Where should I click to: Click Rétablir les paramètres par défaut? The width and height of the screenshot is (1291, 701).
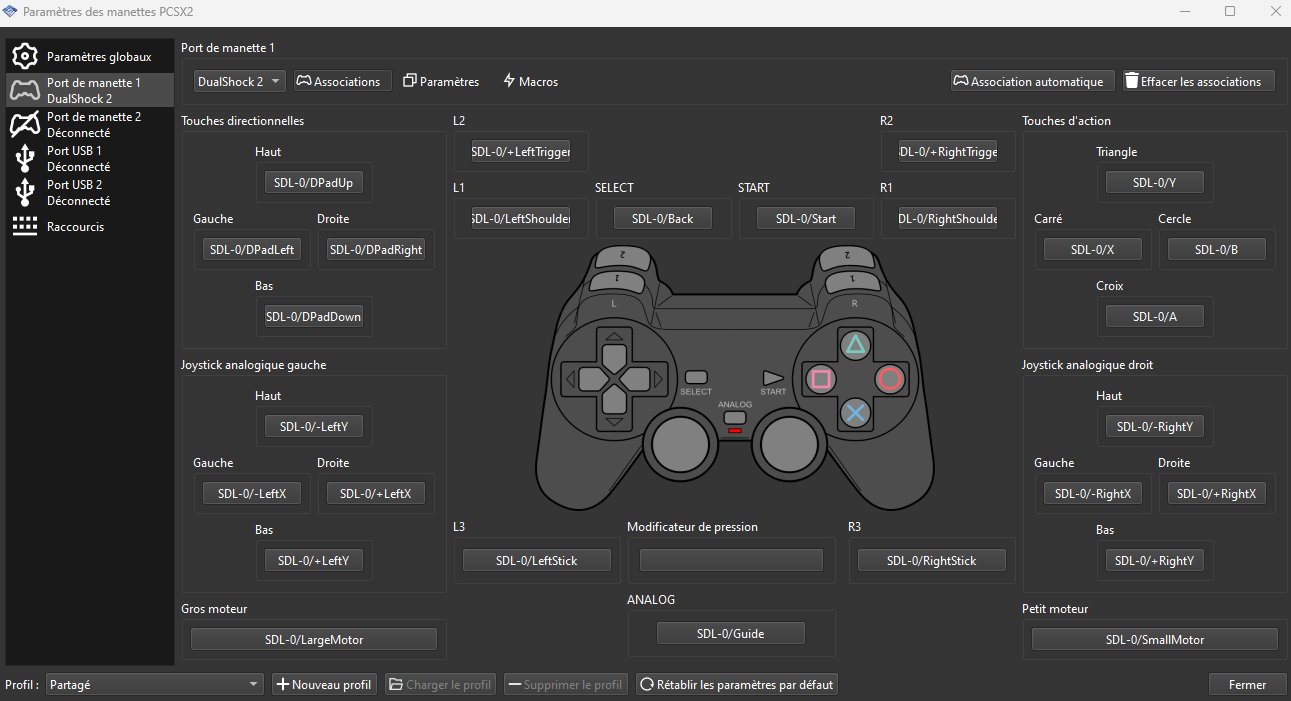736,685
